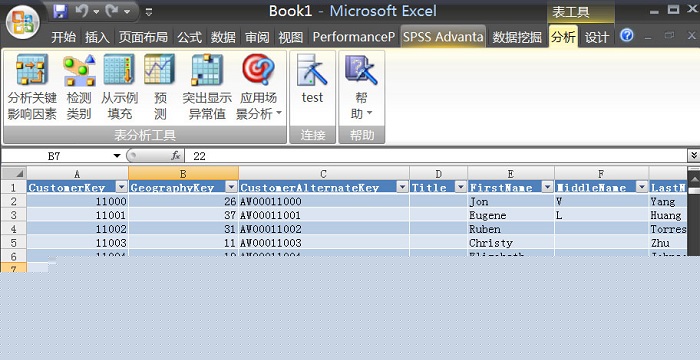The width and height of the screenshot is (700, 360).
Task: Open the CustomerKey filter dropdown
Action: pos(121,188)
